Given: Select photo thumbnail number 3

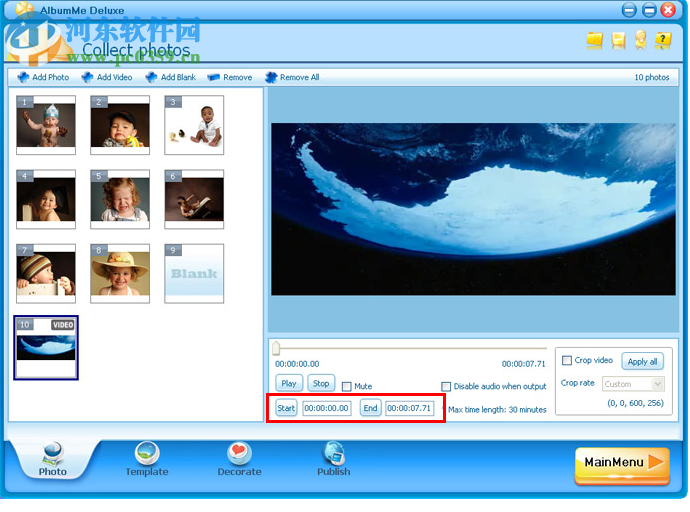Looking at the screenshot, I should click(x=194, y=125).
